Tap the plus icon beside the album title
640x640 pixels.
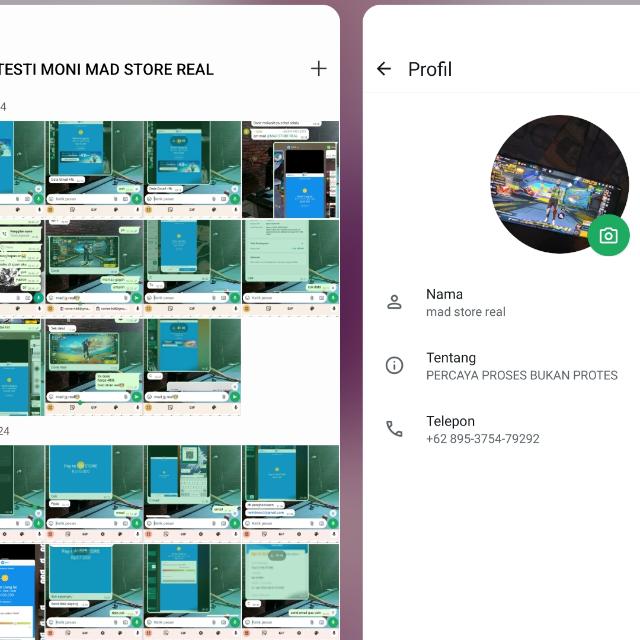point(318,69)
